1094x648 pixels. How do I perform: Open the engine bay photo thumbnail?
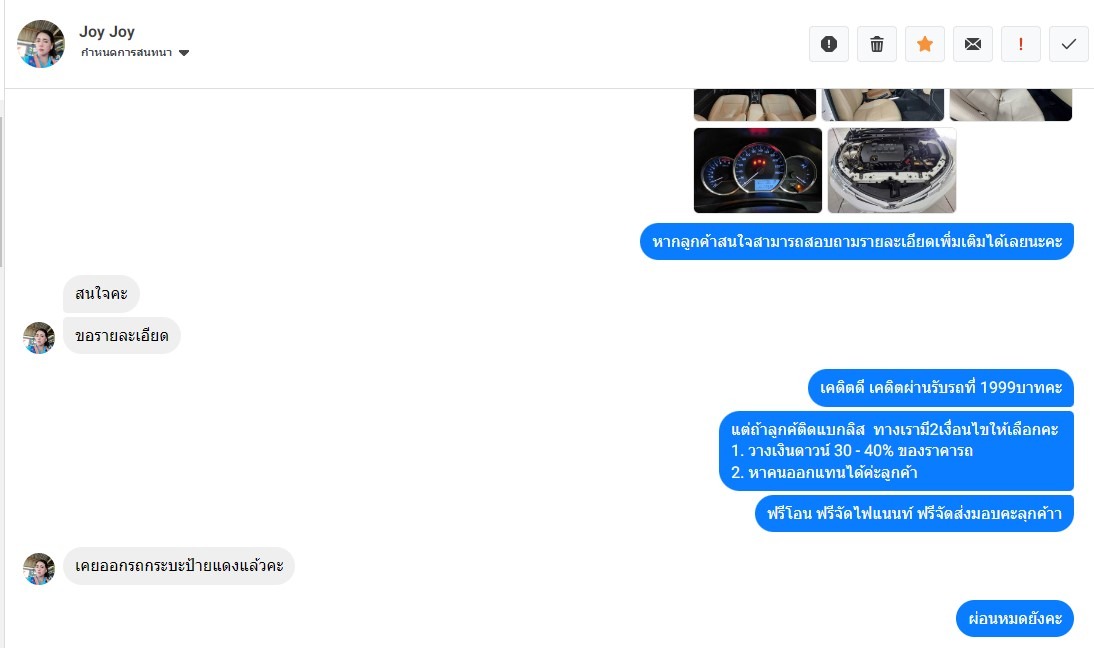(892, 170)
